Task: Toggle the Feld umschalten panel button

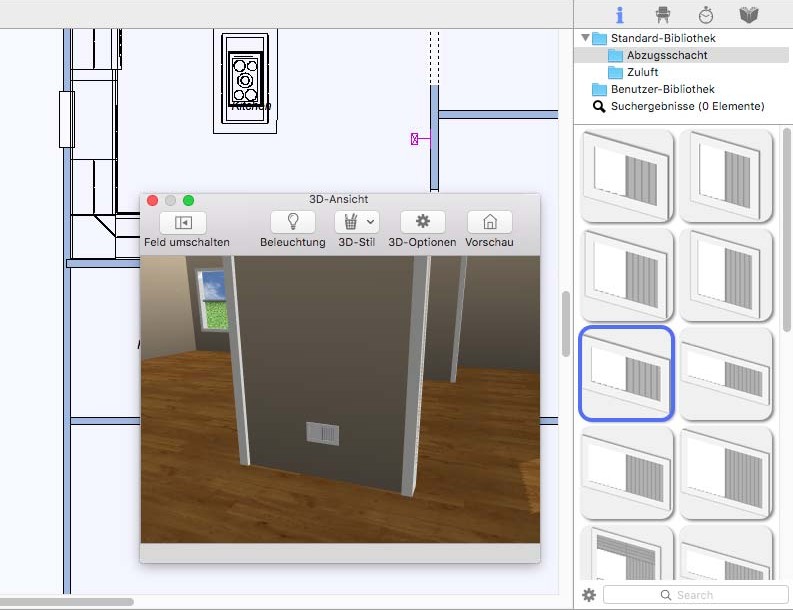Action: [183, 223]
